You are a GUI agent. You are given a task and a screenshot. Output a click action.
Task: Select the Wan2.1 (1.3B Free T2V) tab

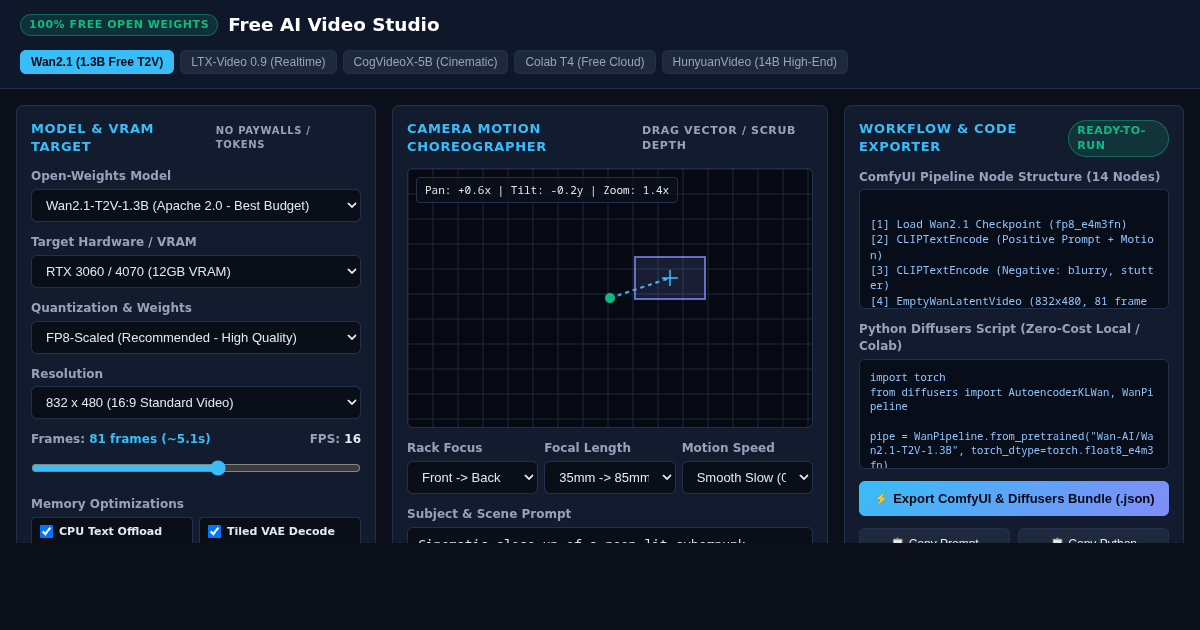[x=97, y=62]
